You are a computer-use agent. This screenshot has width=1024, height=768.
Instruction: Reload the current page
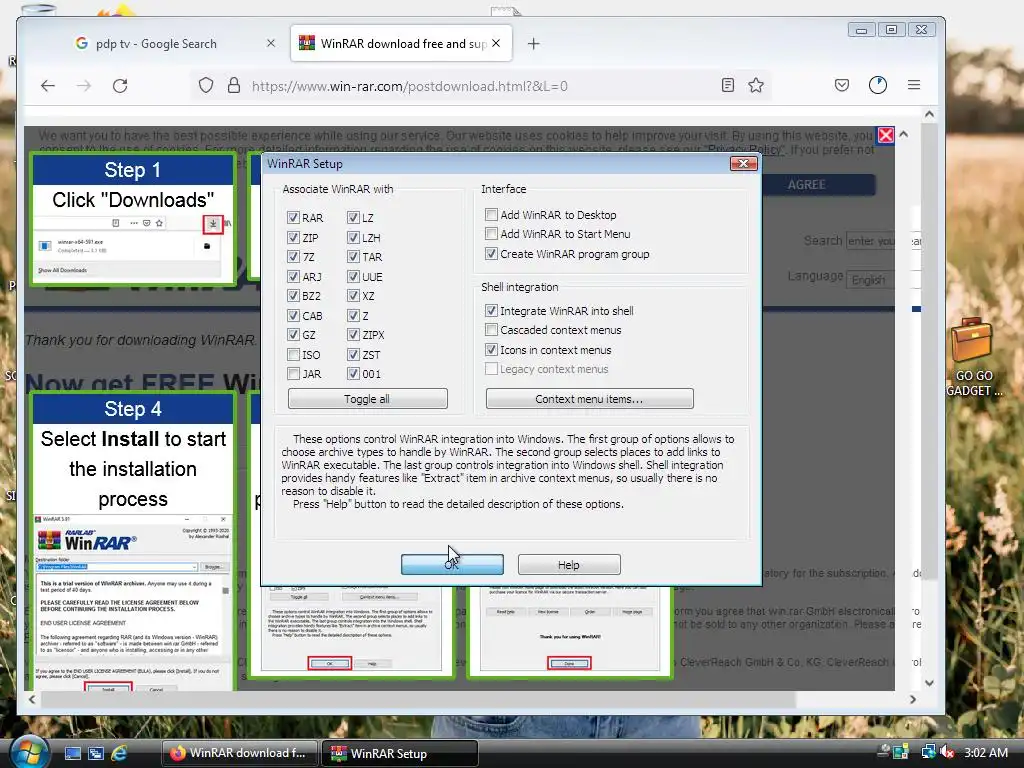coord(120,86)
